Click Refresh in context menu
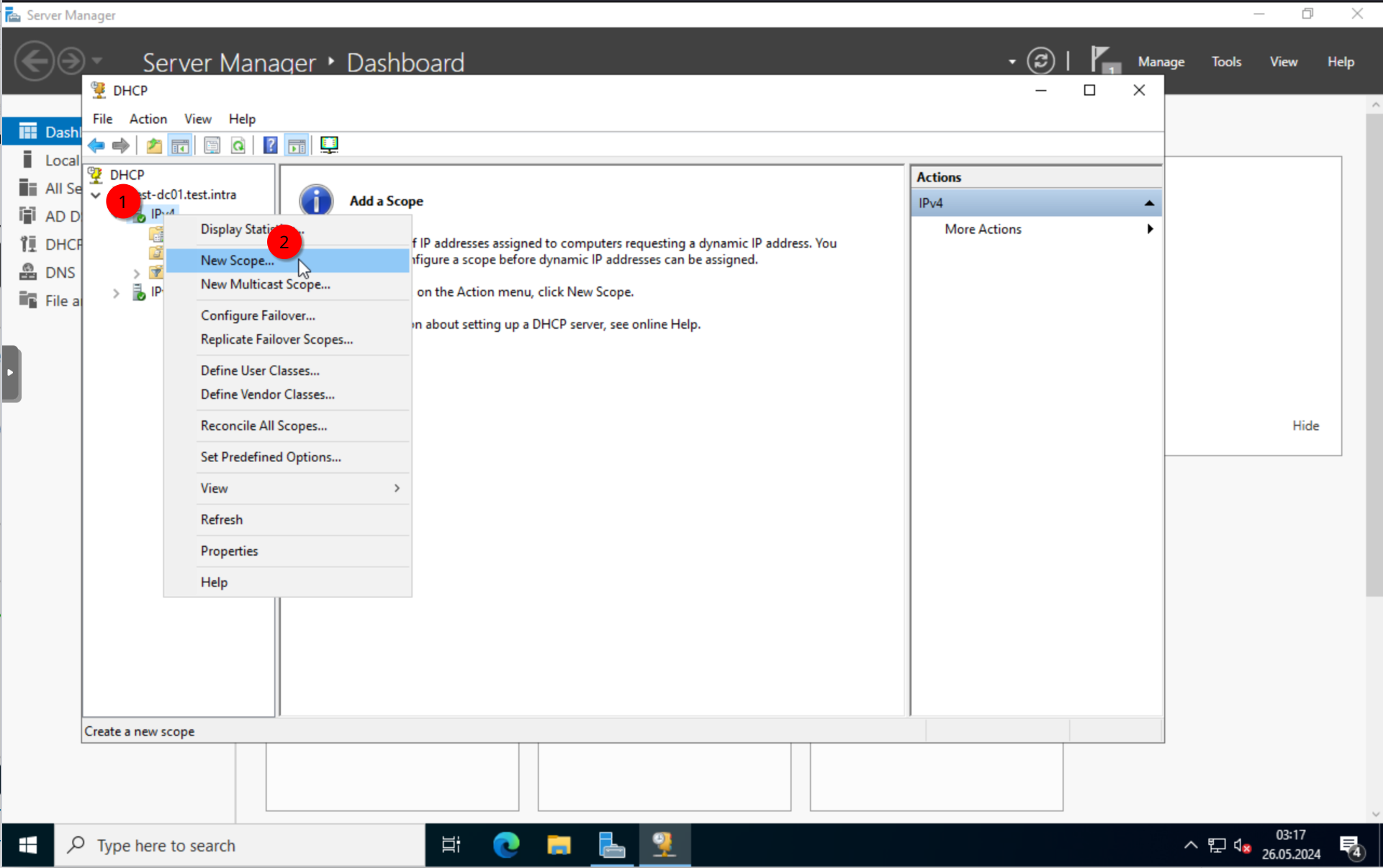 click(x=288, y=520)
